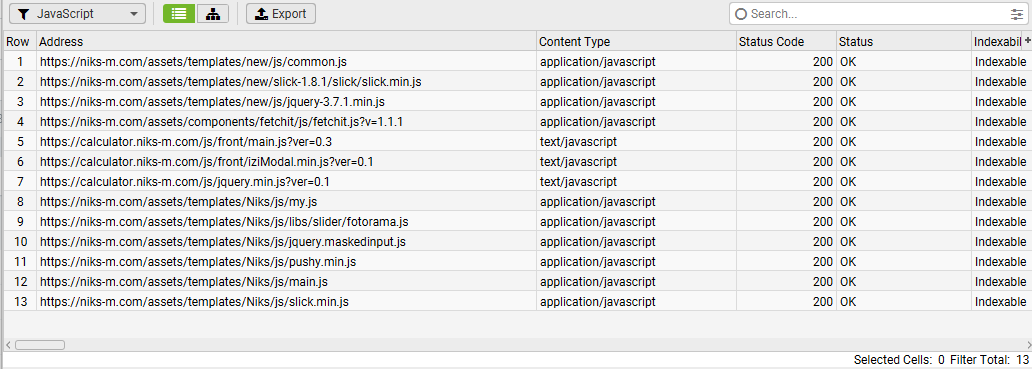Click text/javascript cell in row 6
This screenshot has height=369, width=1032.
636,161
